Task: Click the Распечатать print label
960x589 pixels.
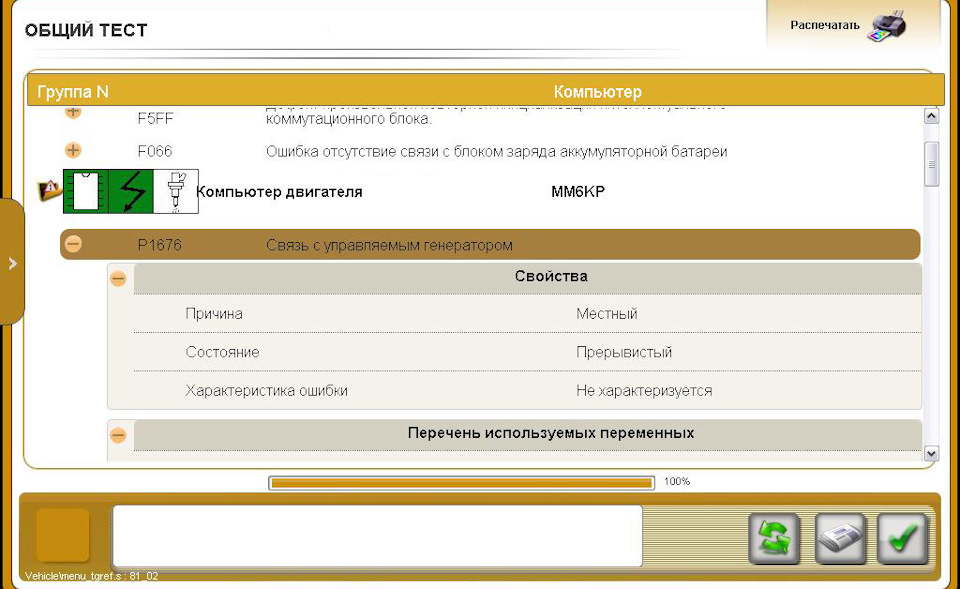Action: pyautogui.click(x=825, y=25)
